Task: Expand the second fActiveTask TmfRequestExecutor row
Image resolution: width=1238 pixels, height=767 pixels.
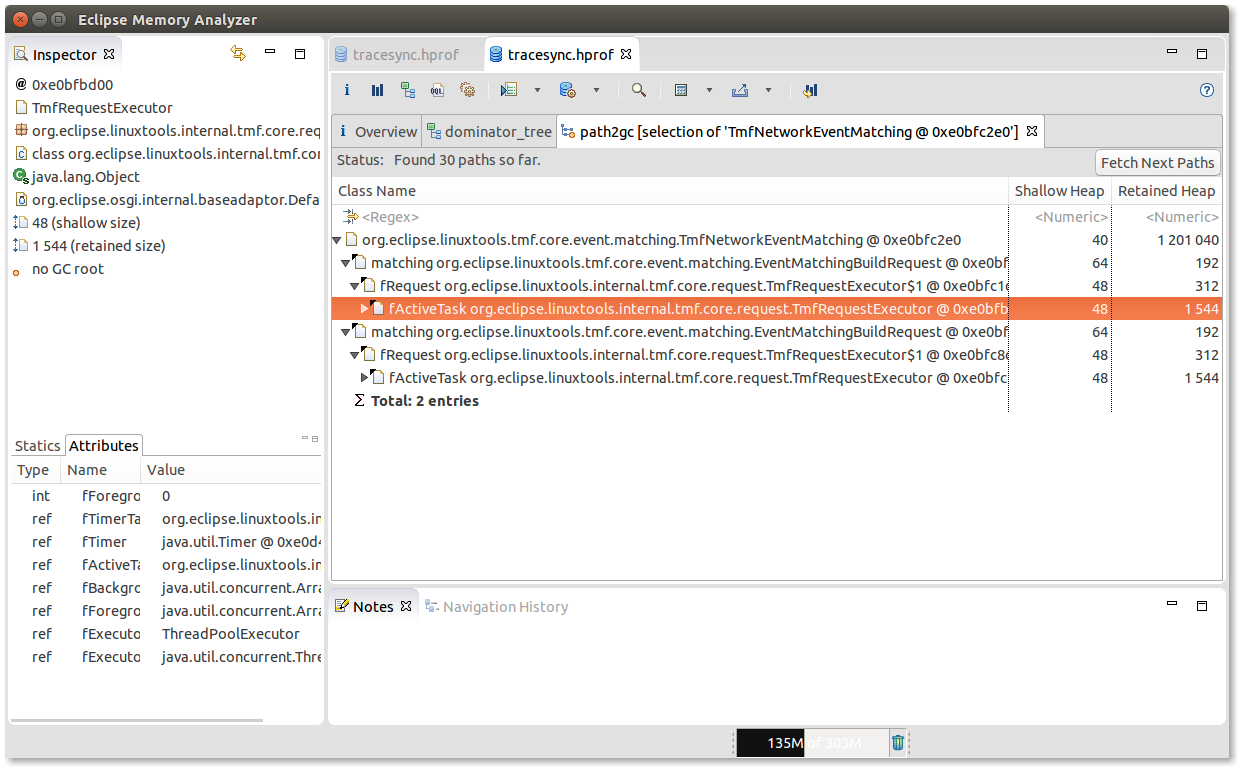Action: point(365,378)
